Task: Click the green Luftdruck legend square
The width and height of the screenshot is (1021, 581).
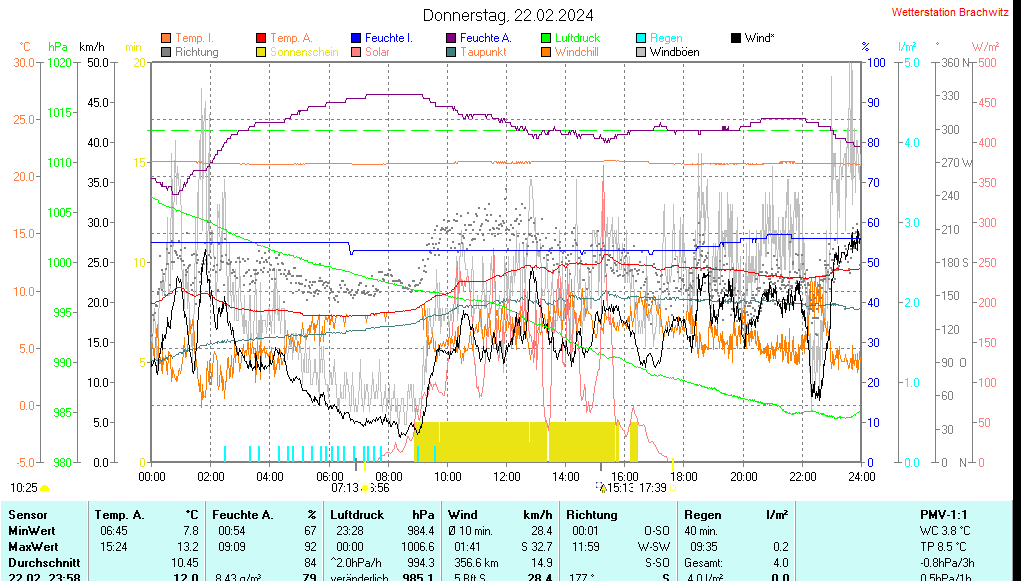Action: 546,38
